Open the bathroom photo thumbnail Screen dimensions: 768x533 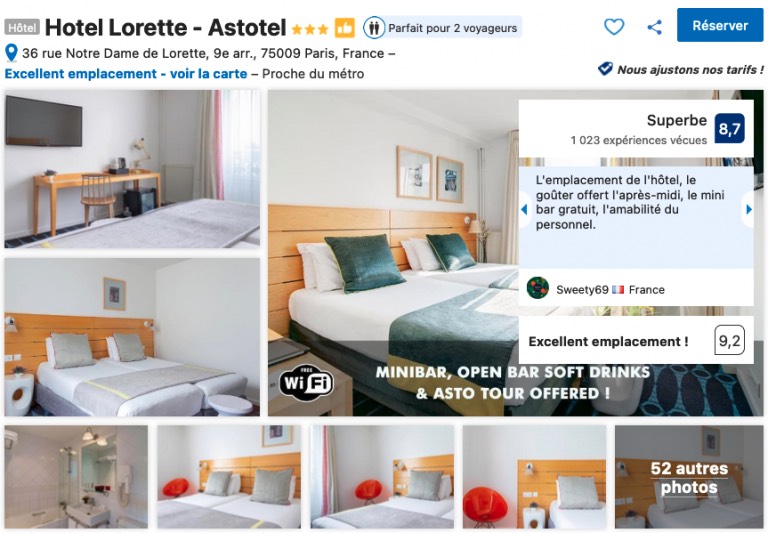point(76,477)
